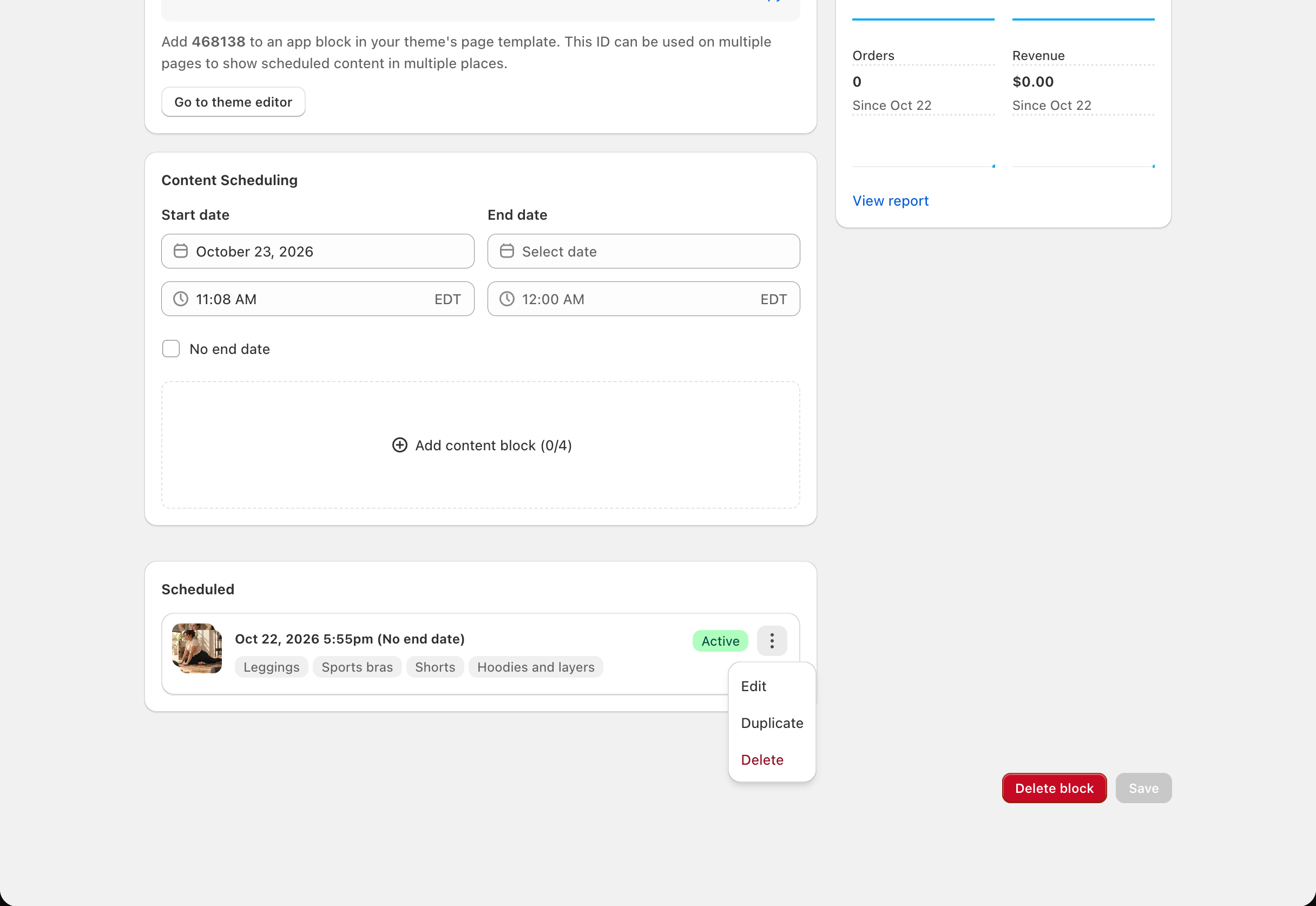Open the View report link
The width and height of the screenshot is (1316, 906).
point(890,201)
